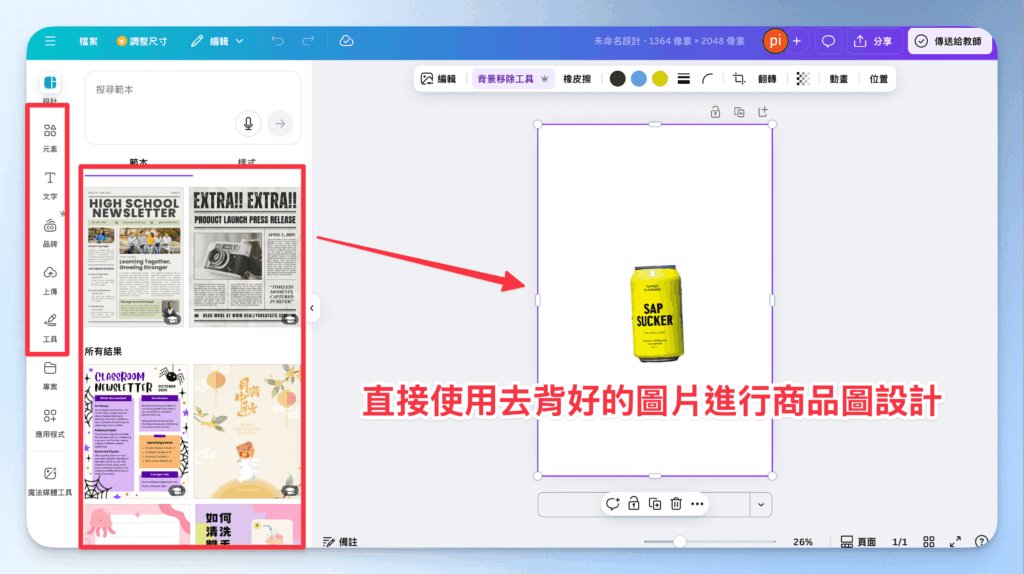This screenshot has width=1024, height=574.
Task: Open the 工具 tools panel
Action: [x=50, y=328]
